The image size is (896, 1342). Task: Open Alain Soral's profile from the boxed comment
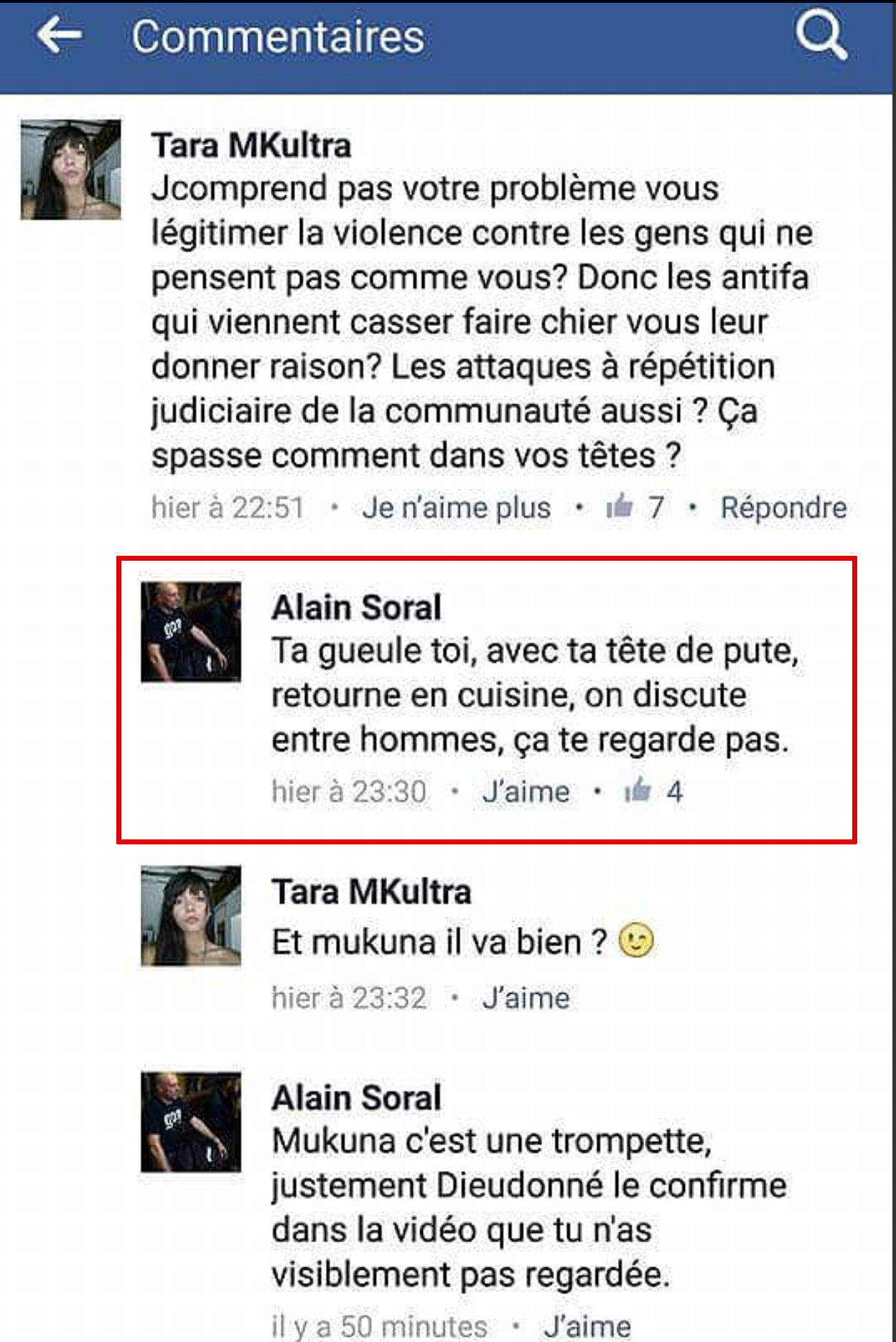tap(357, 607)
